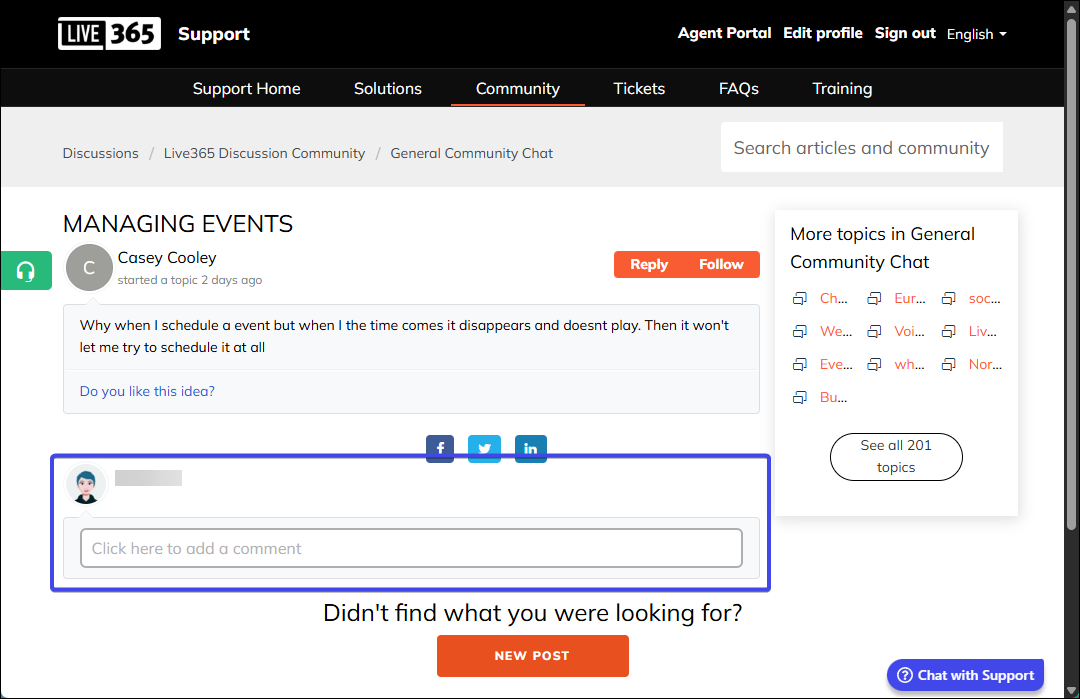The width and height of the screenshot is (1080, 699).
Task: Open the "Eur..." topic link
Action: 910,298
